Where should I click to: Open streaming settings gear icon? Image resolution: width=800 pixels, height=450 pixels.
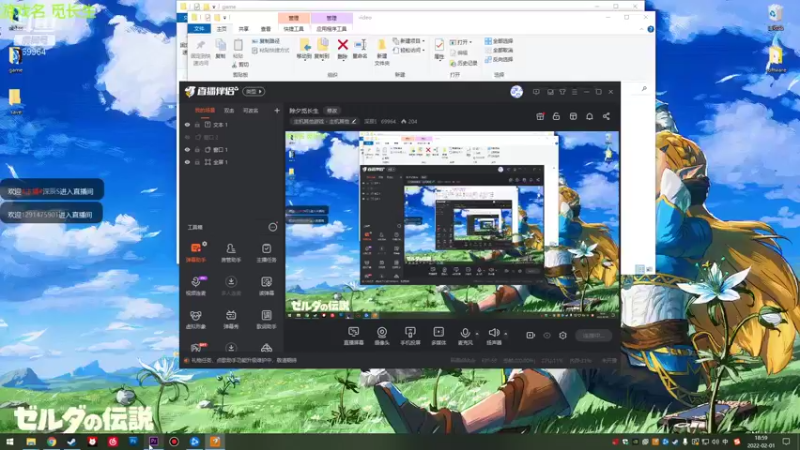(x=563, y=335)
